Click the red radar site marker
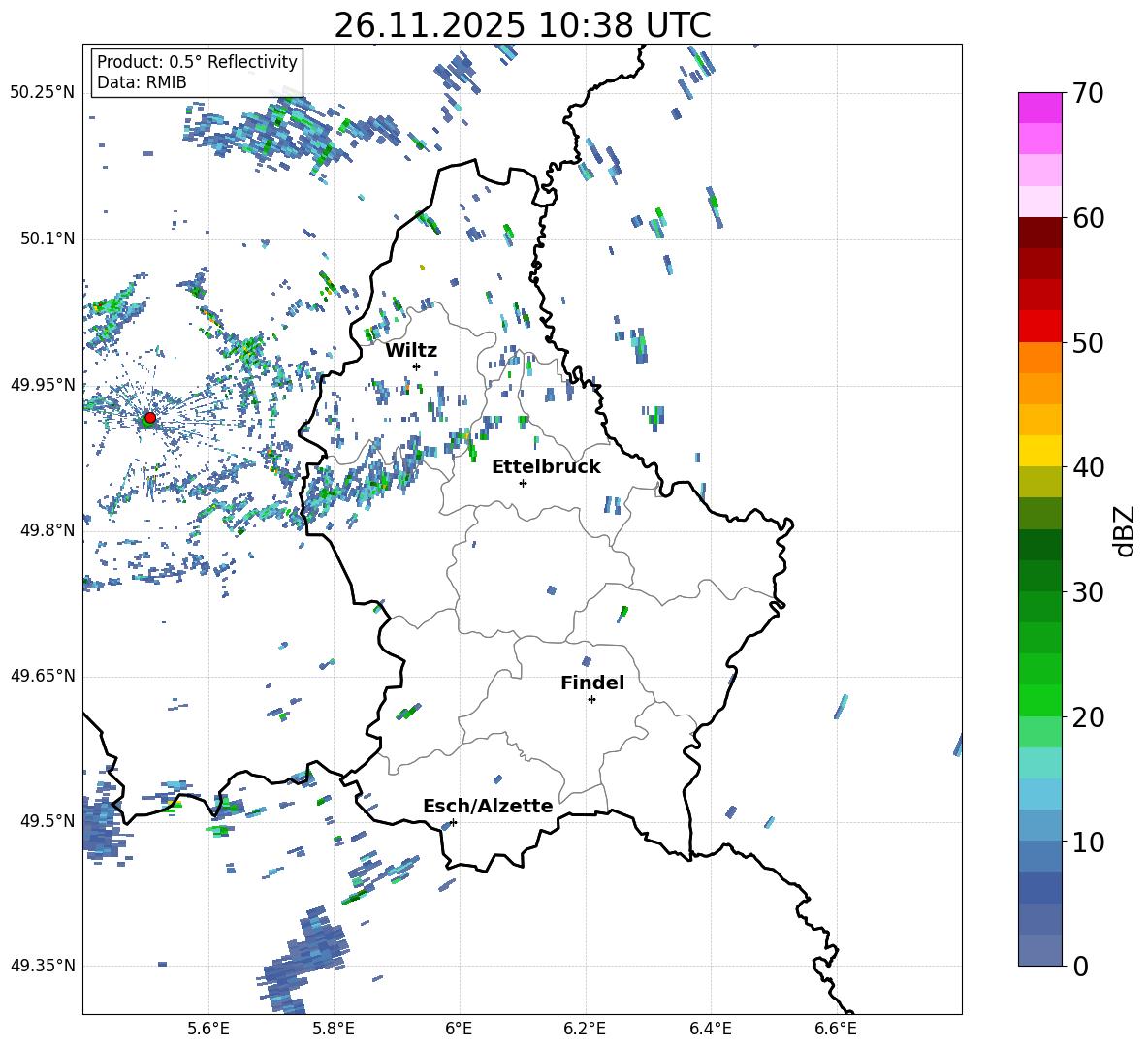1148x1048 pixels. 149,418
